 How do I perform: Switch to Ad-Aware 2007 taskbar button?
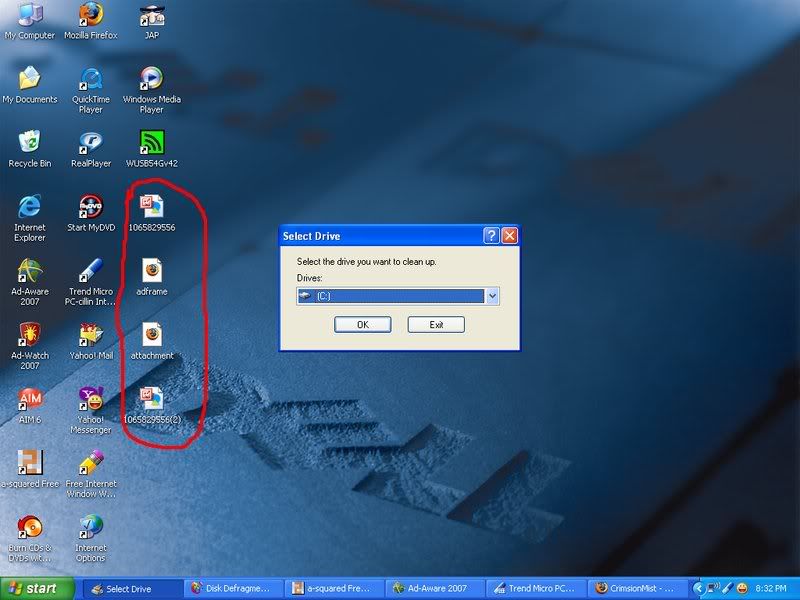(x=435, y=589)
